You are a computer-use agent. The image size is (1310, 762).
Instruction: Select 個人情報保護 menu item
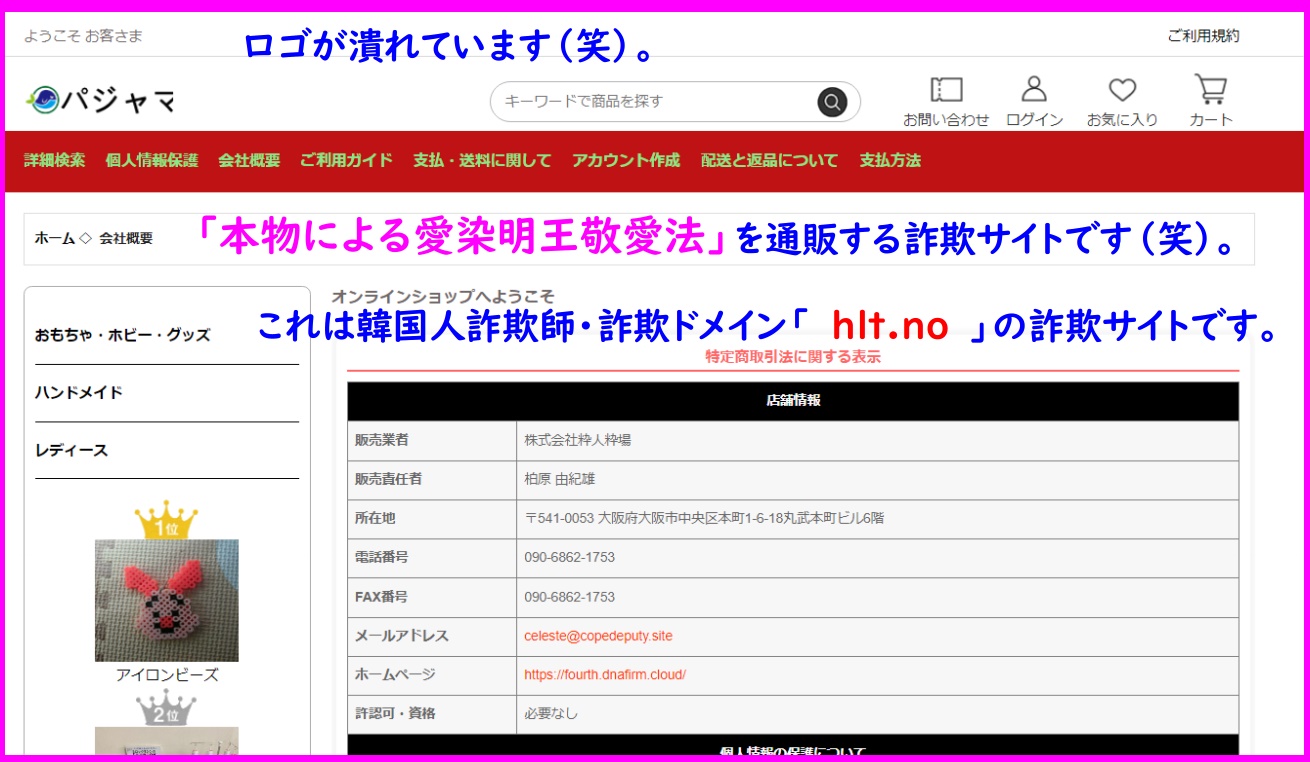pyautogui.click(x=151, y=160)
